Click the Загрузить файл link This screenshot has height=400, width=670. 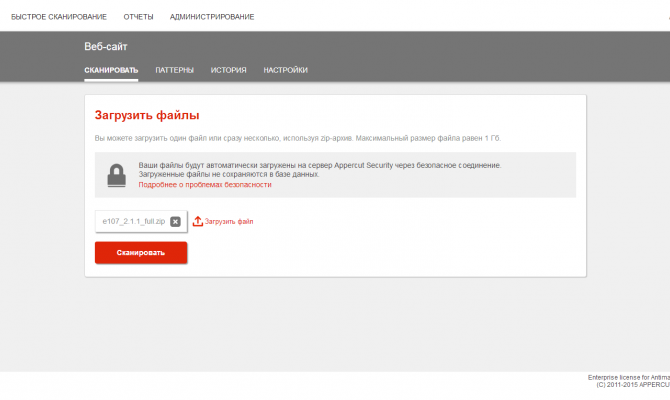(x=229, y=221)
